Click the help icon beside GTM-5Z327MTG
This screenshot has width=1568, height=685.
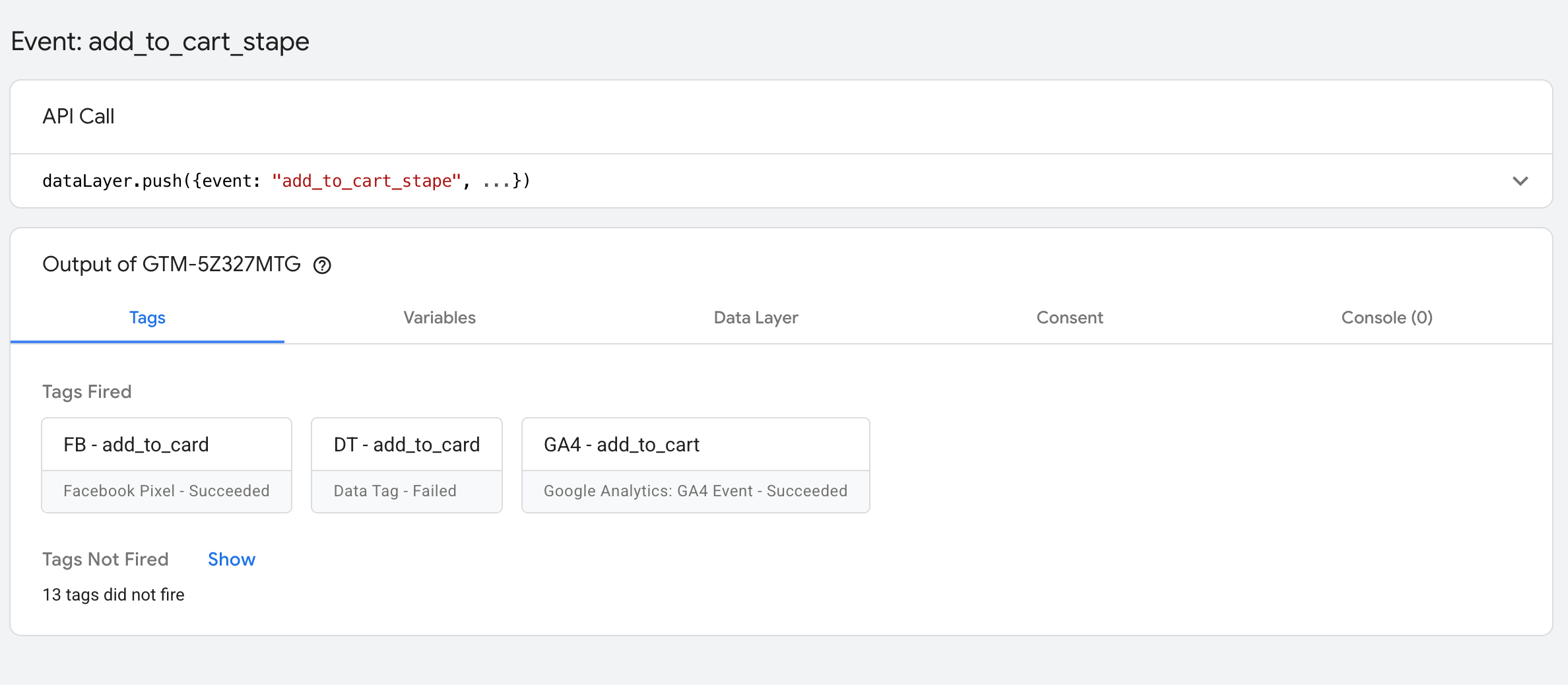322,265
